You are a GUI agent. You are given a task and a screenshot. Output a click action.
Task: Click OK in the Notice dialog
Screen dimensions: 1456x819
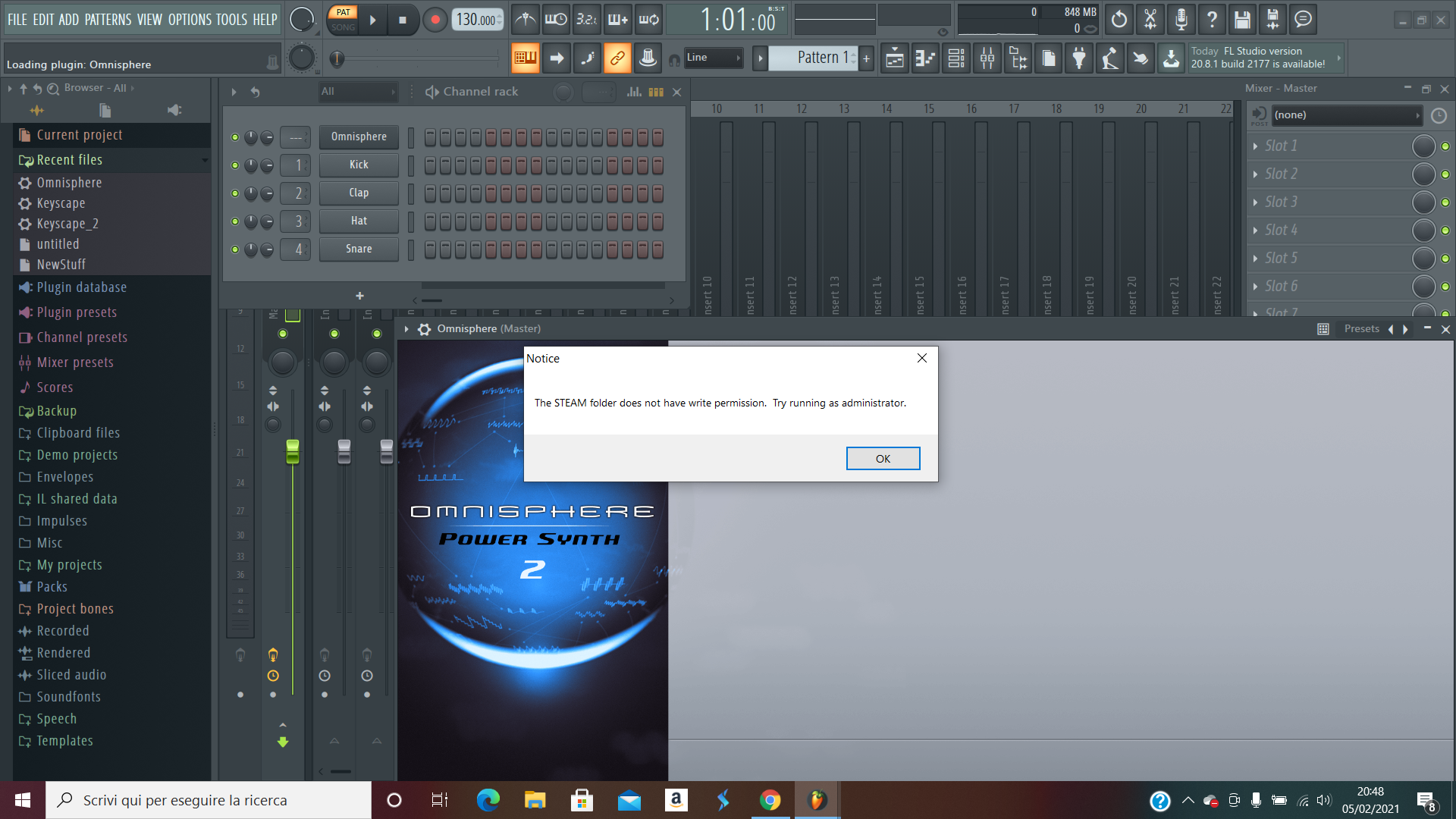click(x=883, y=459)
